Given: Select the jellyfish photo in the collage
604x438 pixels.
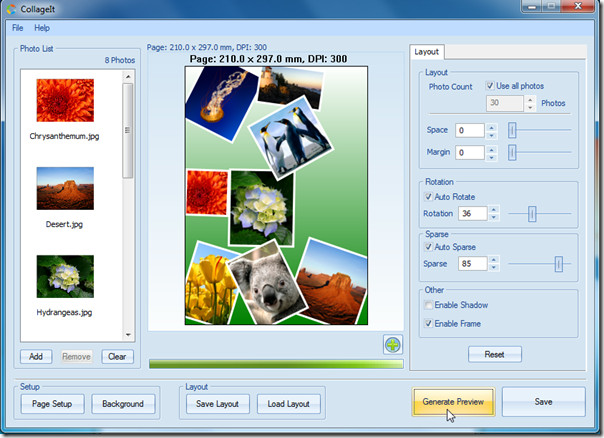Looking at the screenshot, I should [221, 101].
